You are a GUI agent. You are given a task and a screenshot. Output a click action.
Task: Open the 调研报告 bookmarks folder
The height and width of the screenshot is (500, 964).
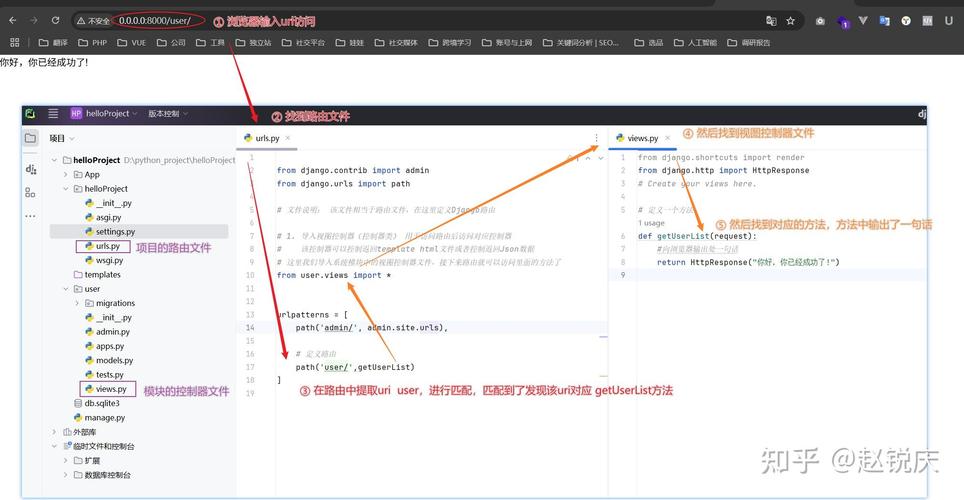tap(749, 42)
